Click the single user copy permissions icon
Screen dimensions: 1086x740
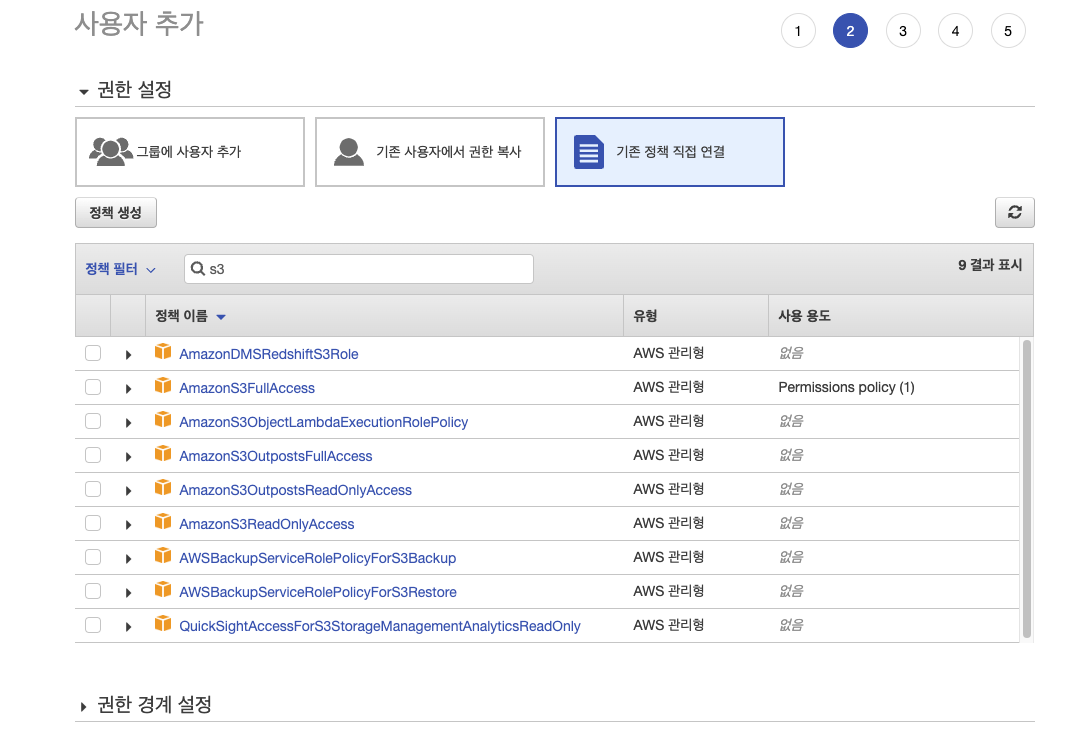[348, 152]
